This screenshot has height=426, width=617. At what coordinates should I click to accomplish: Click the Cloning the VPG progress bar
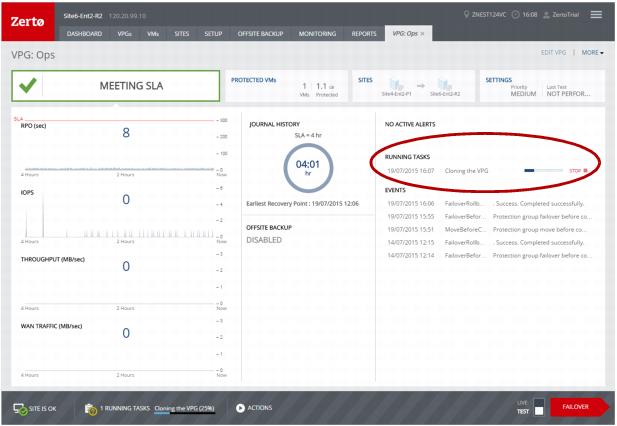click(543, 171)
